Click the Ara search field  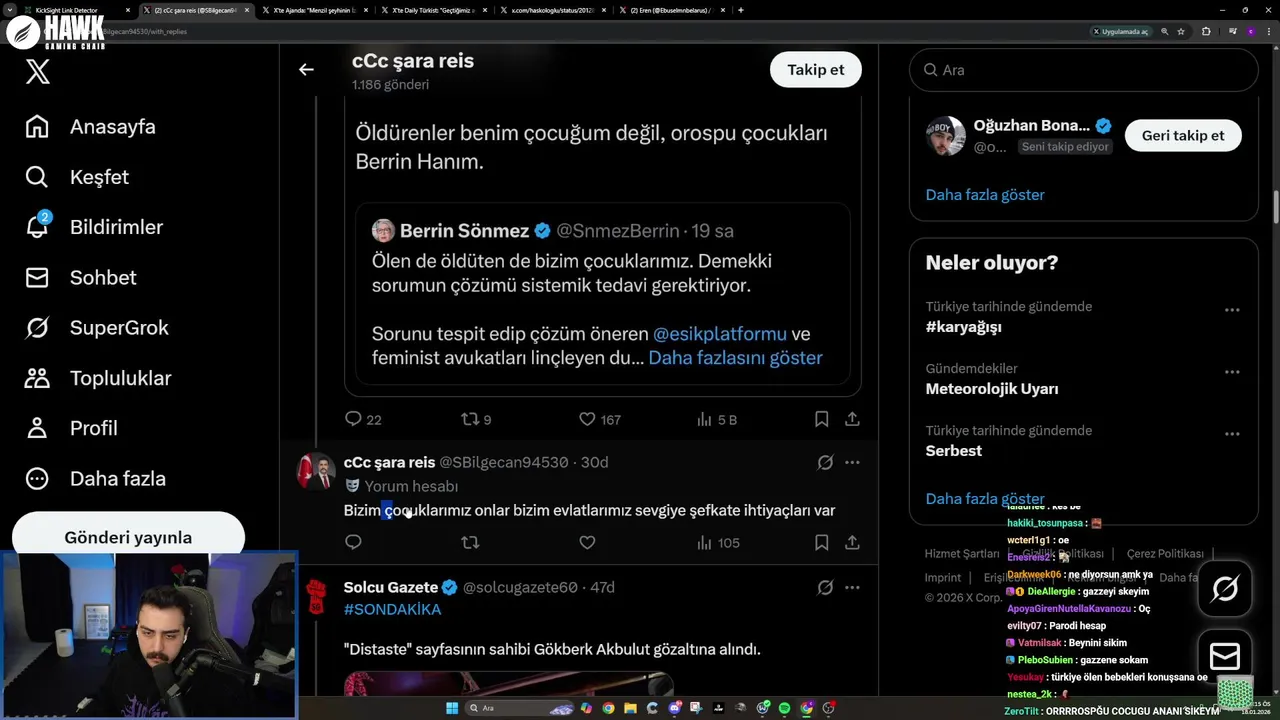(1083, 70)
